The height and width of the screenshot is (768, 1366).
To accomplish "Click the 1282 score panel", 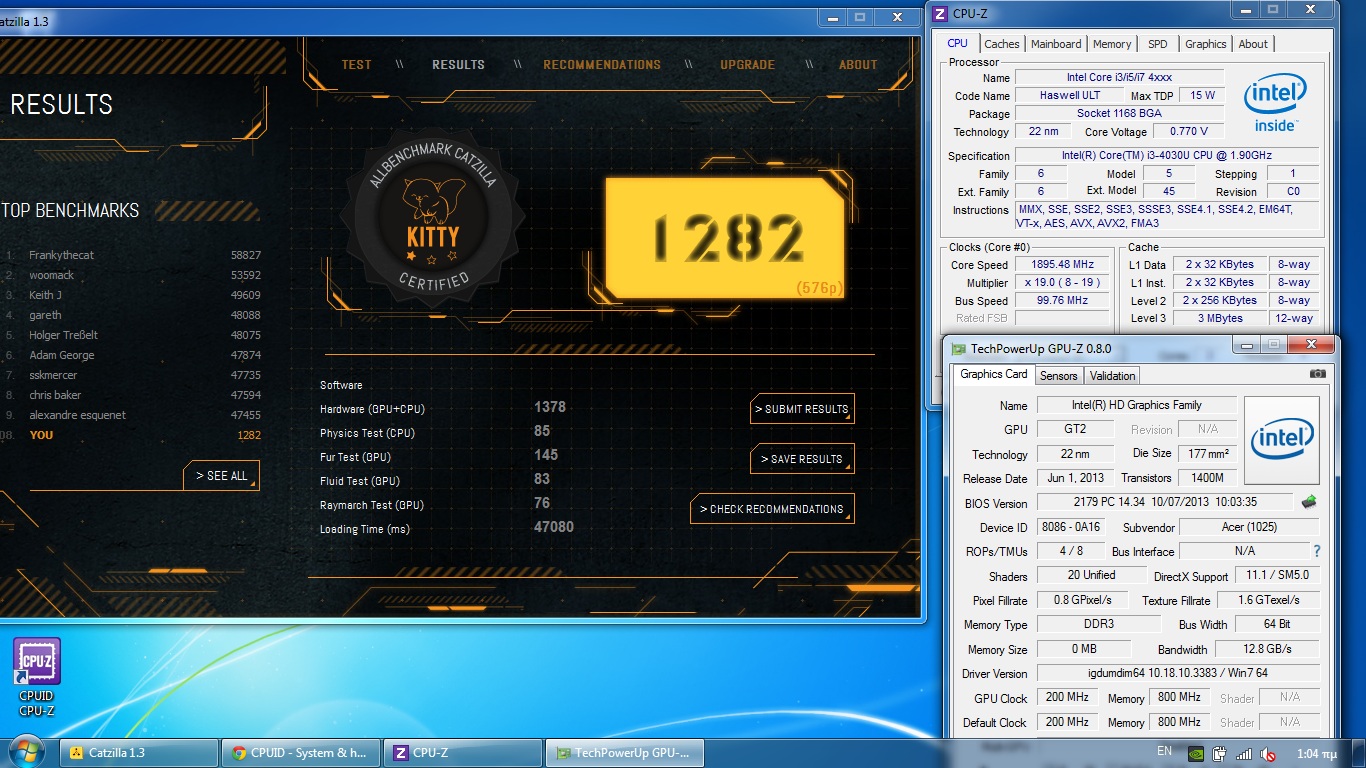I will click(727, 238).
